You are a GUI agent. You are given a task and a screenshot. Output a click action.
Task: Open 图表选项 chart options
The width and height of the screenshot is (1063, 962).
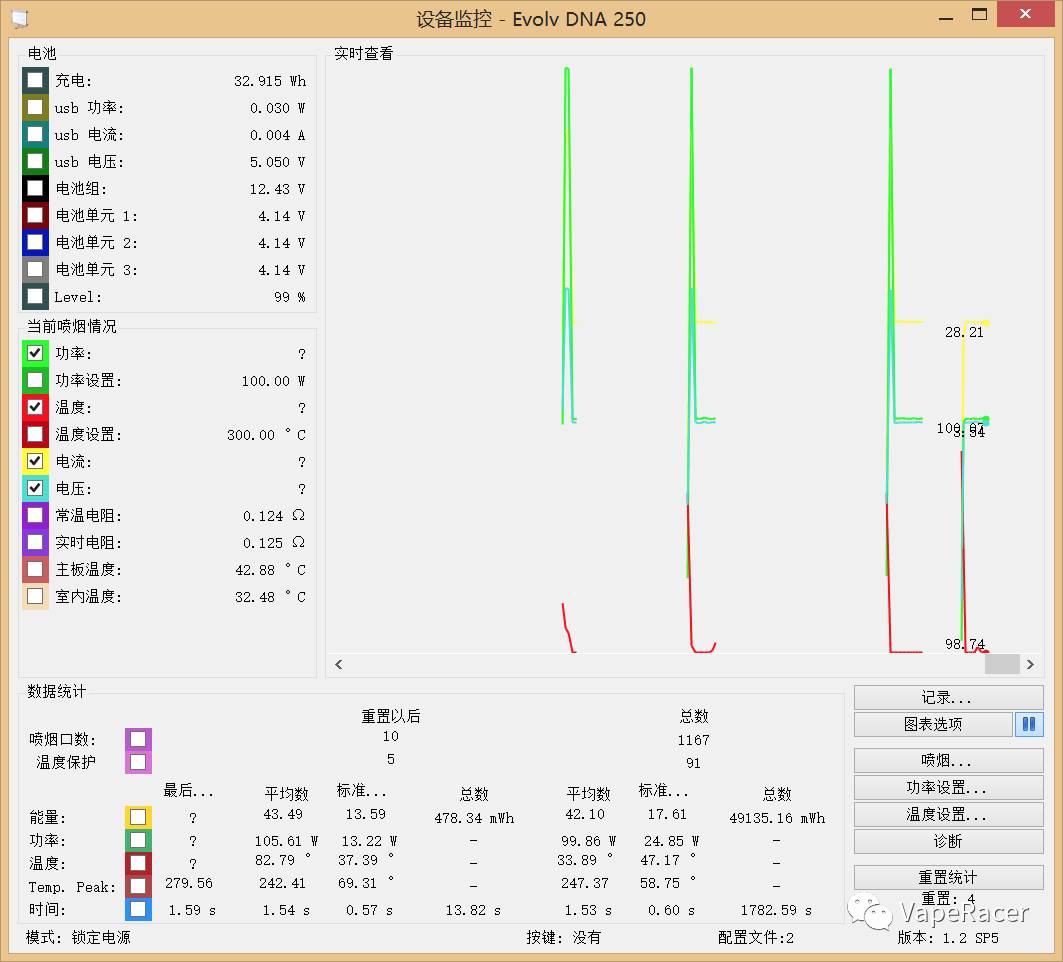(934, 724)
